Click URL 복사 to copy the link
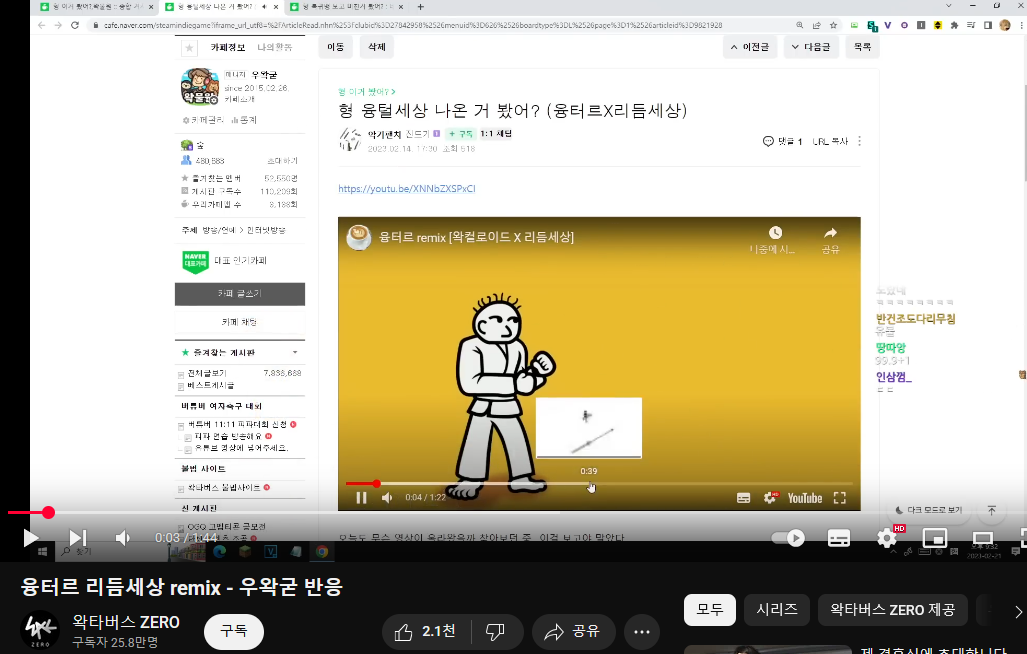The height and width of the screenshot is (654, 1027). (830, 141)
